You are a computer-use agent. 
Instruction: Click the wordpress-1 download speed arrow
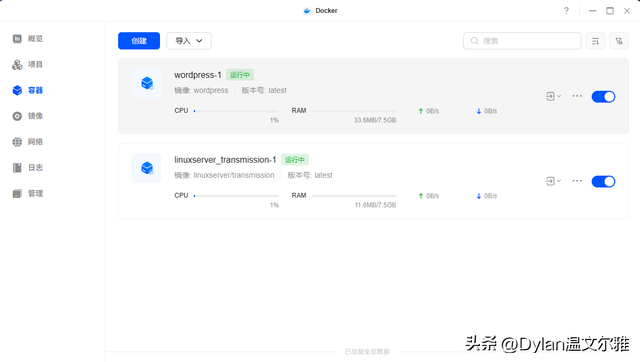[x=479, y=111]
